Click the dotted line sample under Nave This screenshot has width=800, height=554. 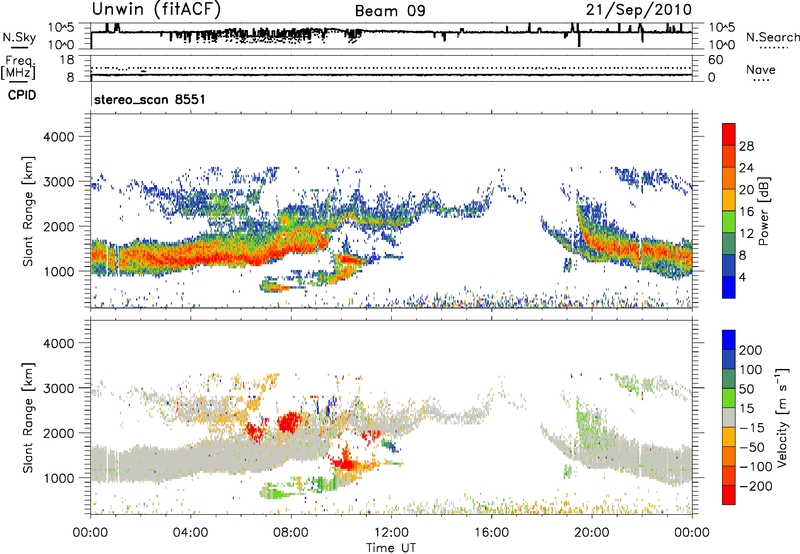click(x=761, y=80)
